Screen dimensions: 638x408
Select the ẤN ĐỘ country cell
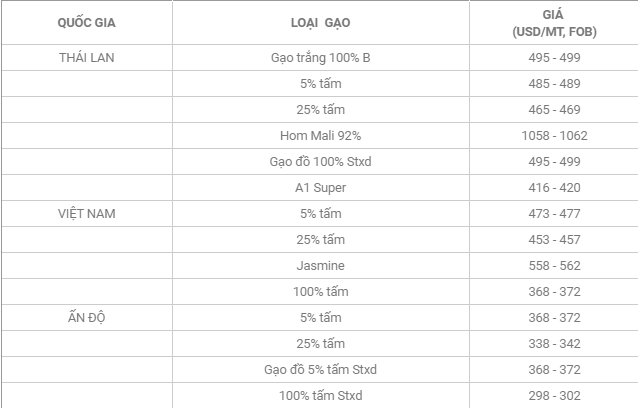coord(86,318)
